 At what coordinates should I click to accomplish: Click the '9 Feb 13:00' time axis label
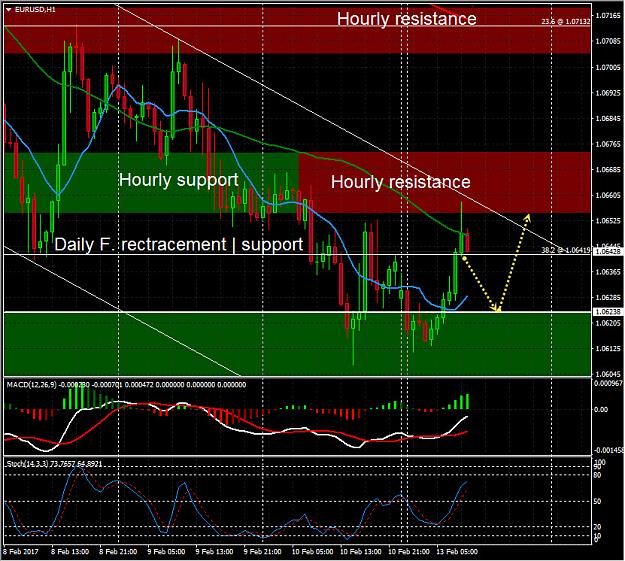[x=214, y=552]
